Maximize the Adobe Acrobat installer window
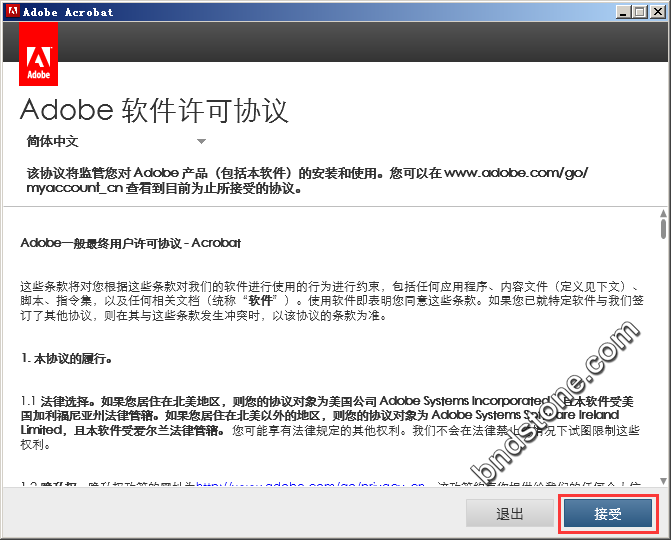The width and height of the screenshot is (671, 540). pyautogui.click(x=640, y=12)
